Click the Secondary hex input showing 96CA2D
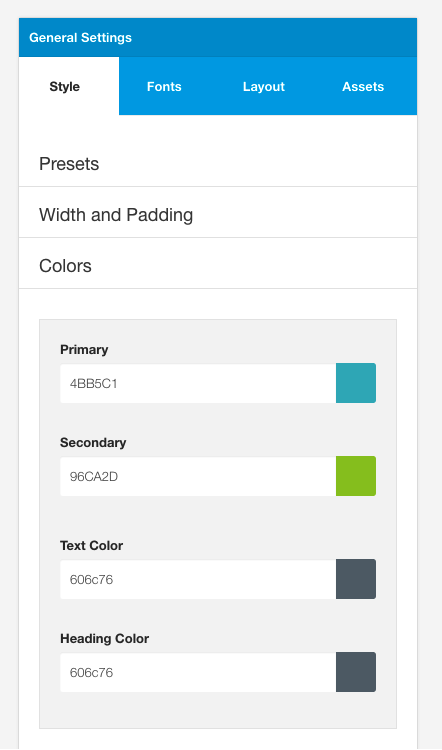Image resolution: width=442 pixels, height=750 pixels. (198, 476)
